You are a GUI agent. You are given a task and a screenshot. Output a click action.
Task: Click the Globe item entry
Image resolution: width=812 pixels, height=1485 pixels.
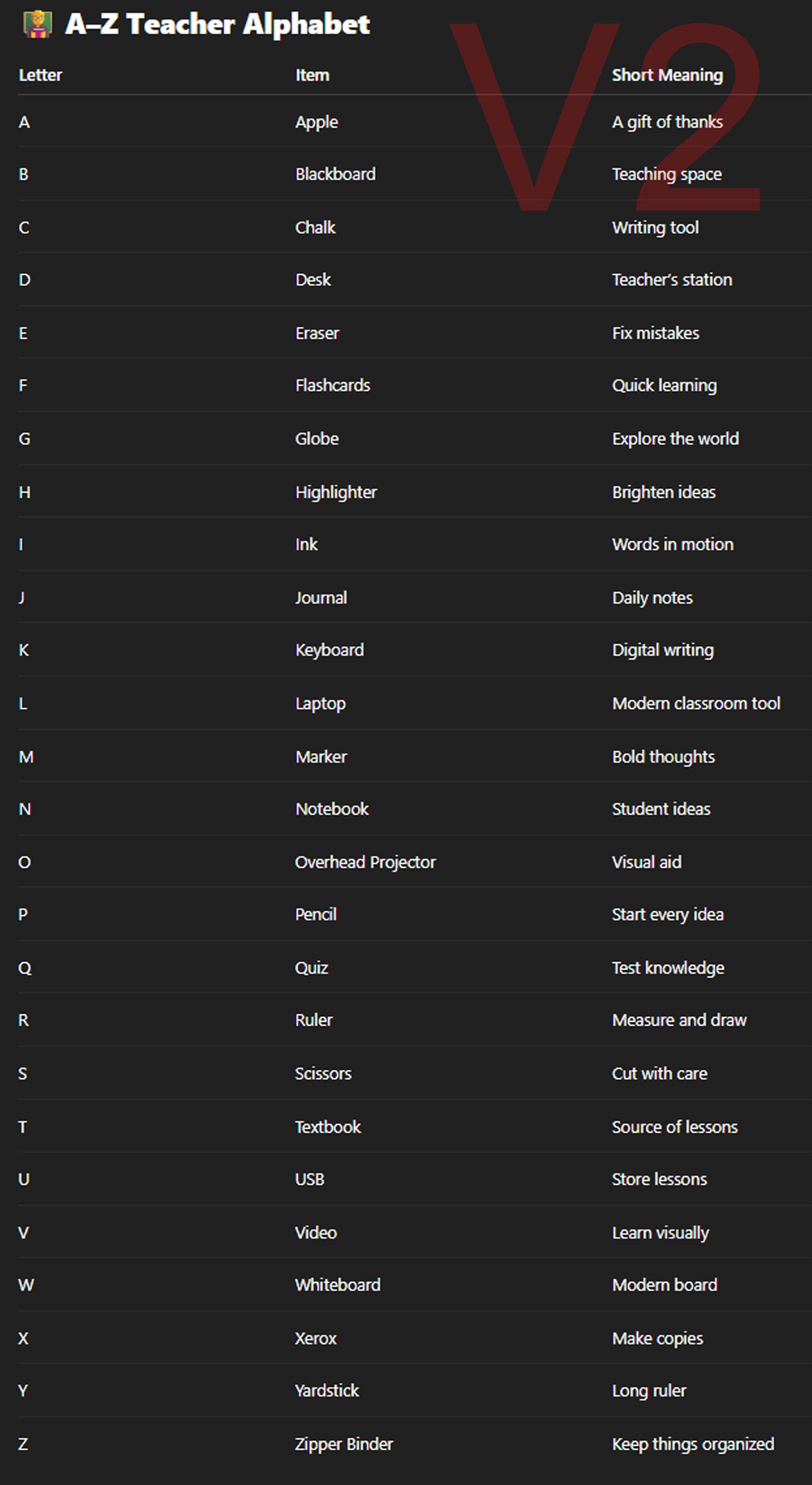click(x=317, y=439)
